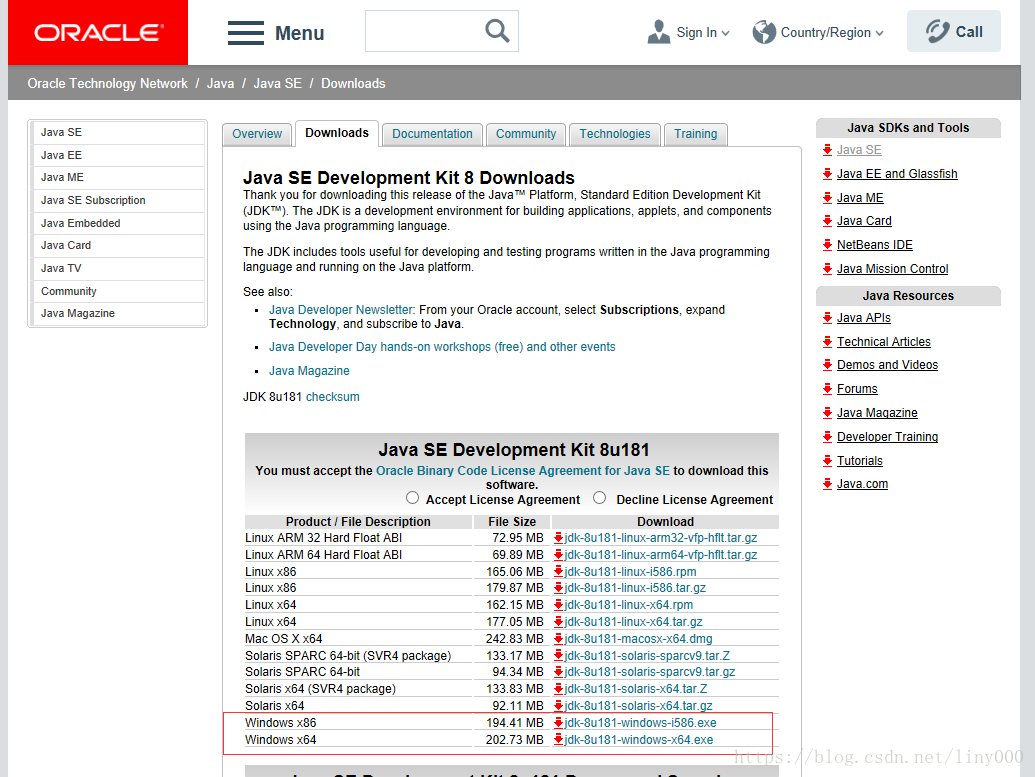Click the search magnifier icon

[x=497, y=30]
